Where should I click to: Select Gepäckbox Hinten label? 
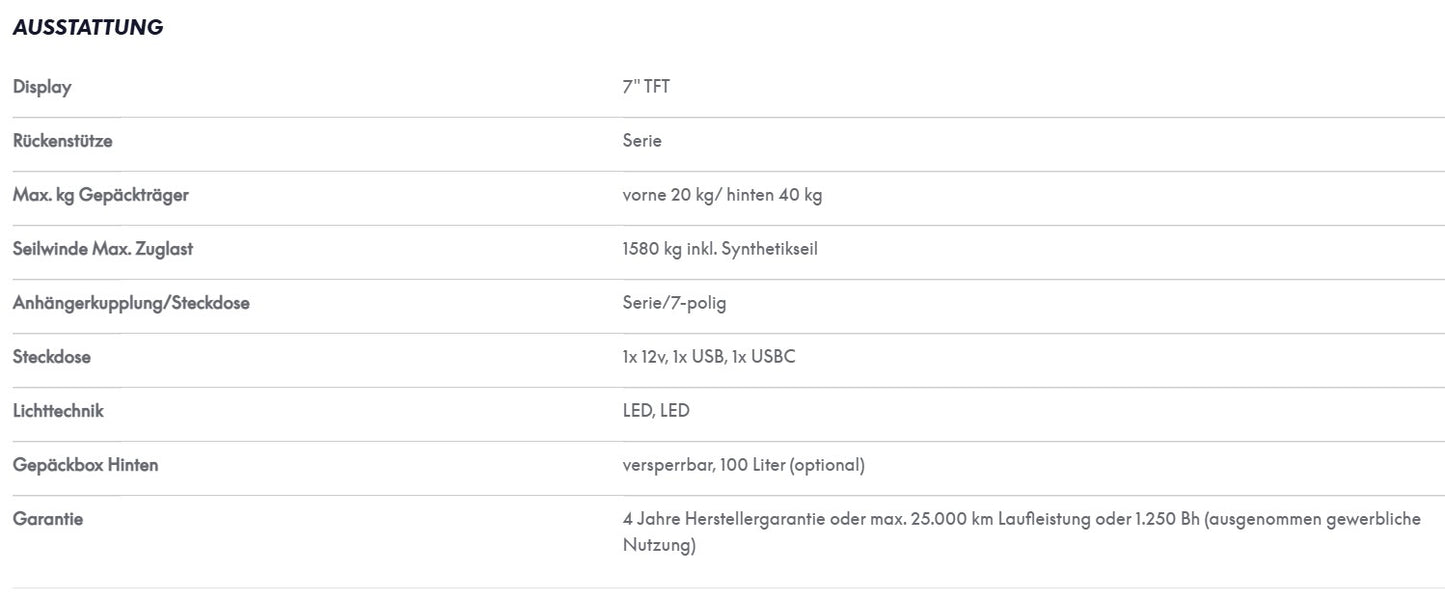(85, 465)
